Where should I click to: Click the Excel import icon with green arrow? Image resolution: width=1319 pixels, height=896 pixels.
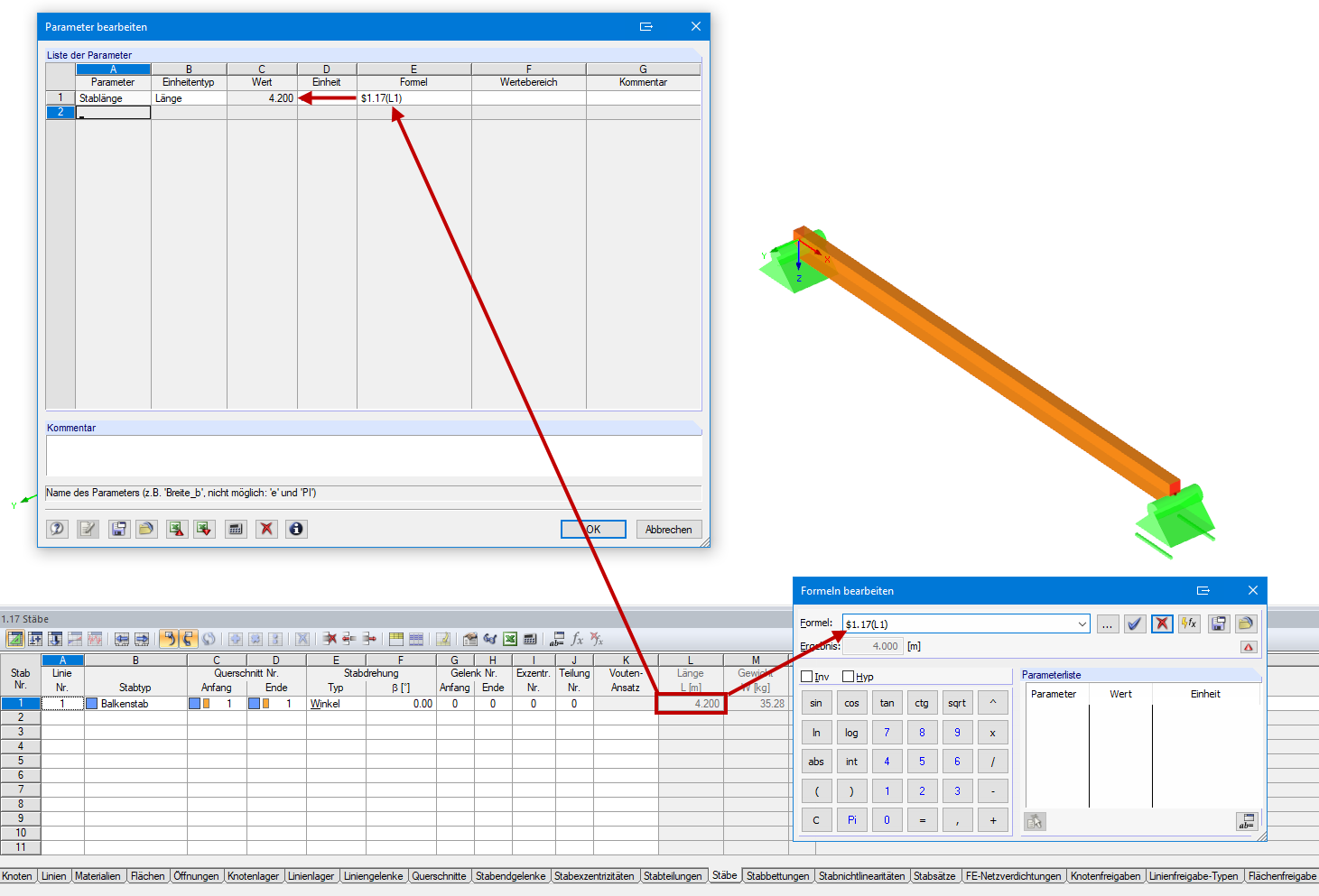pos(205,529)
